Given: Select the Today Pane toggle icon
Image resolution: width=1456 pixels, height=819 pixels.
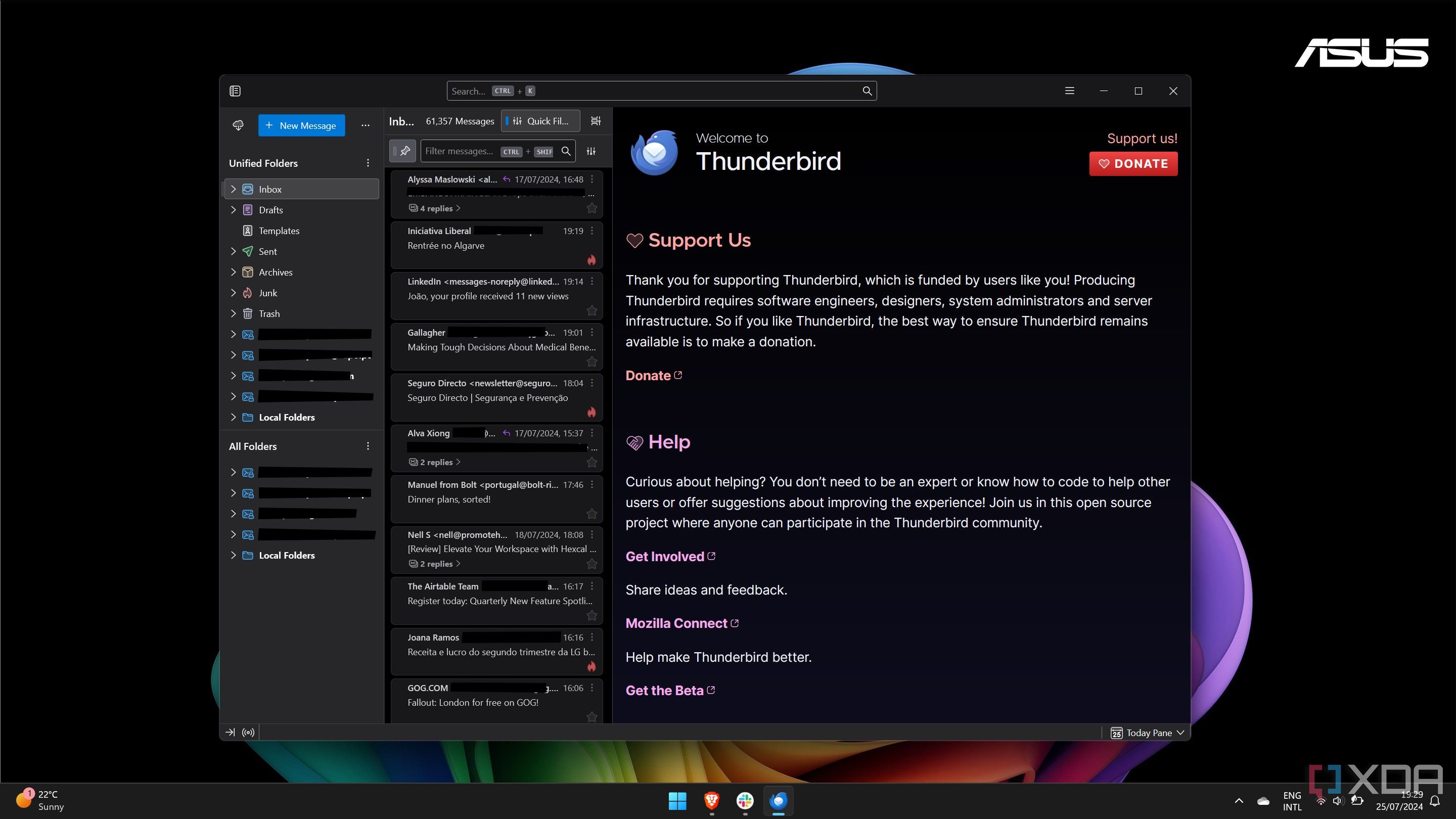Looking at the screenshot, I should click(1116, 732).
